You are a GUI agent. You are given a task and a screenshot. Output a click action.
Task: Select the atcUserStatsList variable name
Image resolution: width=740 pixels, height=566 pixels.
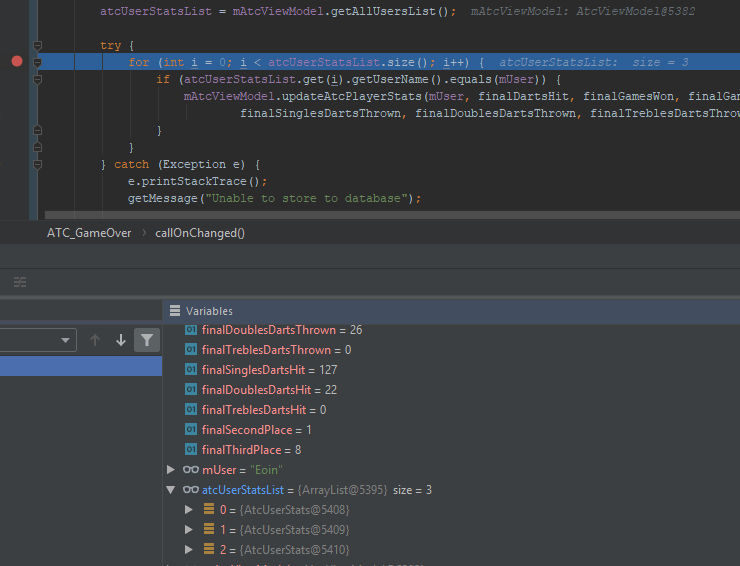click(243, 490)
